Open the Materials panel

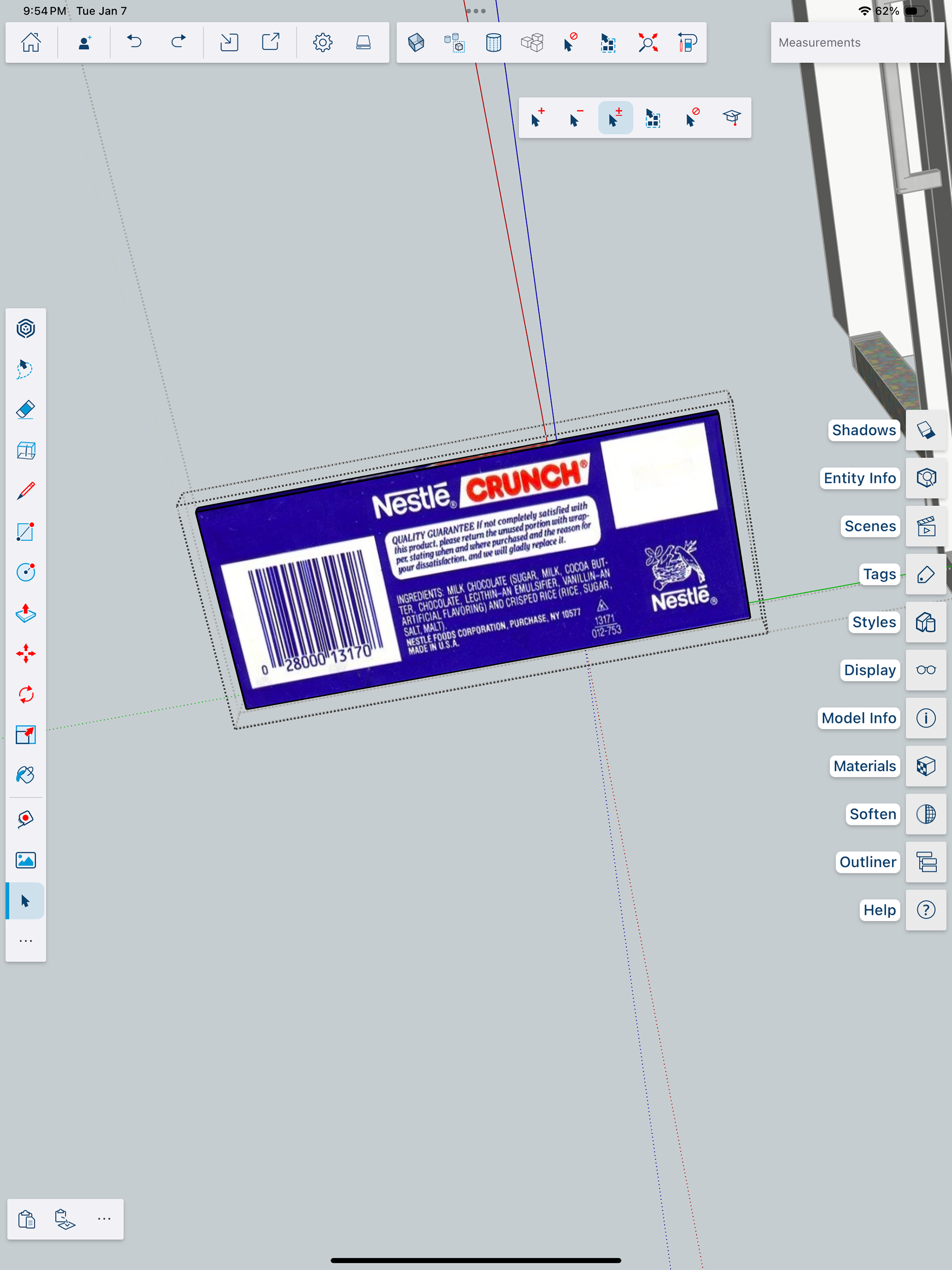[x=926, y=766]
